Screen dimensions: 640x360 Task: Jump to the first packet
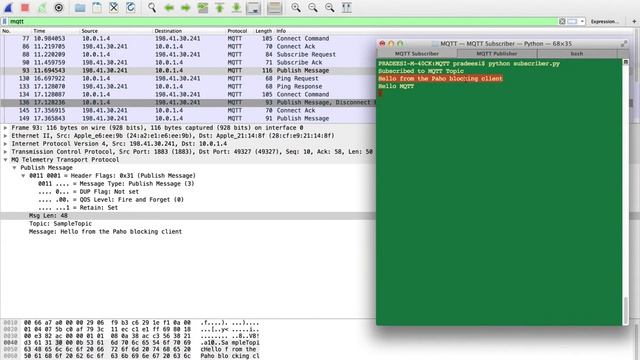click(x=220, y=7)
